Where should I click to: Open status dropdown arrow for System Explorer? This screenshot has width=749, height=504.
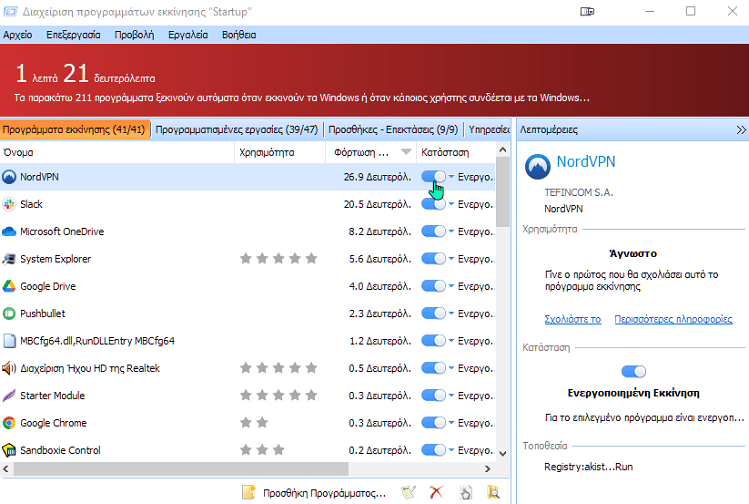(451, 258)
